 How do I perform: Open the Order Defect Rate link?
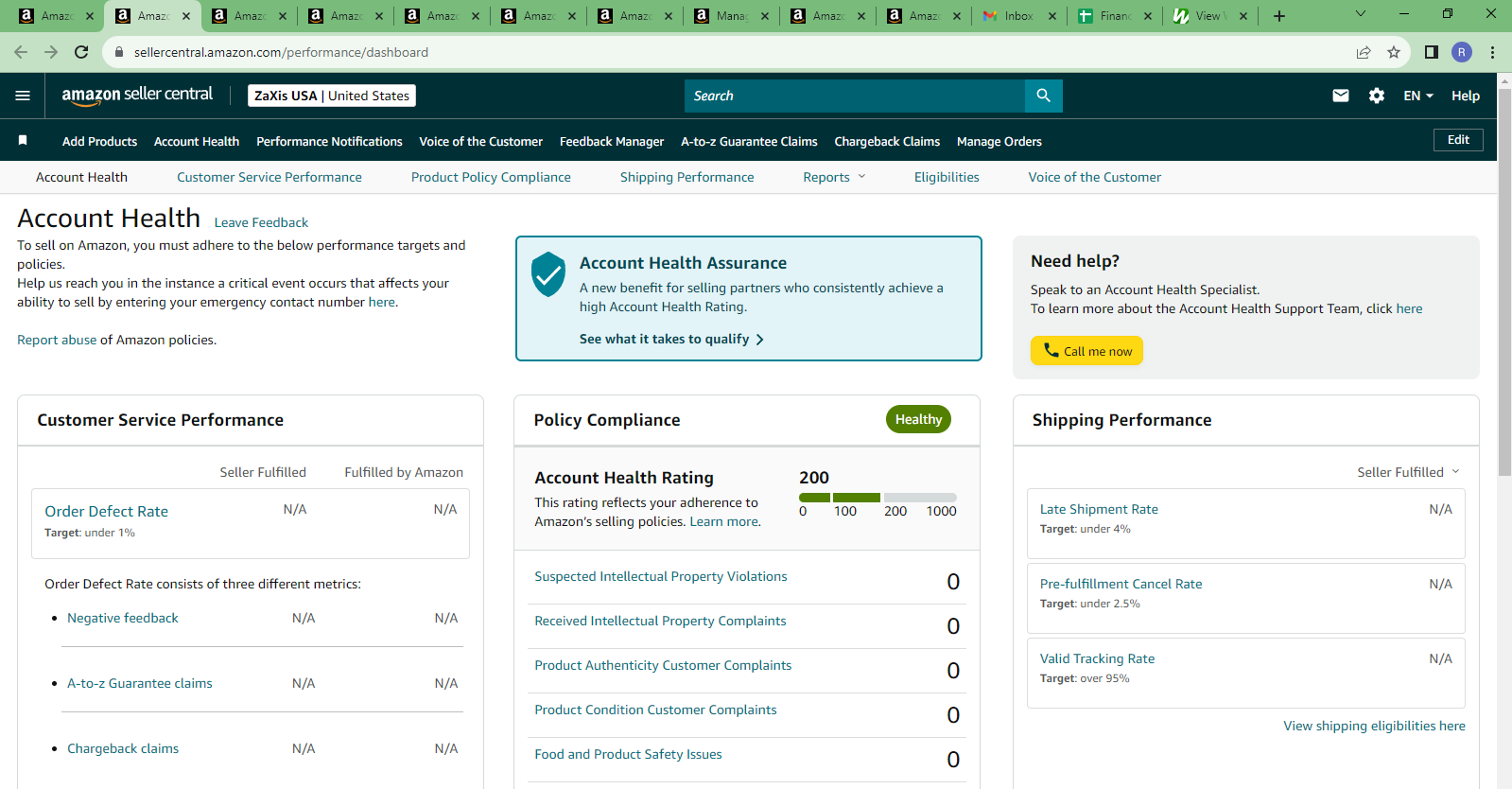point(106,511)
